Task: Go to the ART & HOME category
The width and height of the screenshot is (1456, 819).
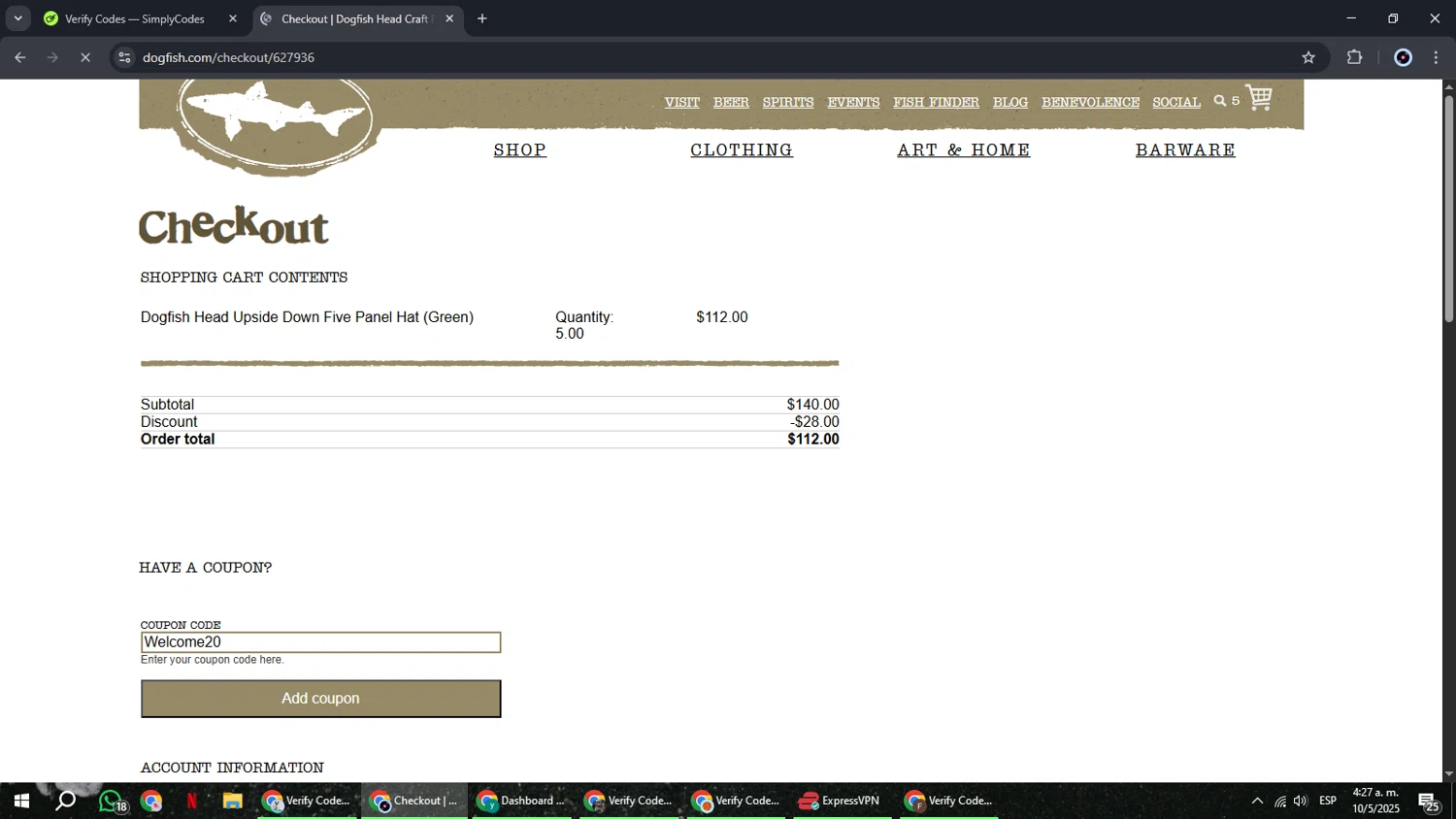Action: coord(964,149)
